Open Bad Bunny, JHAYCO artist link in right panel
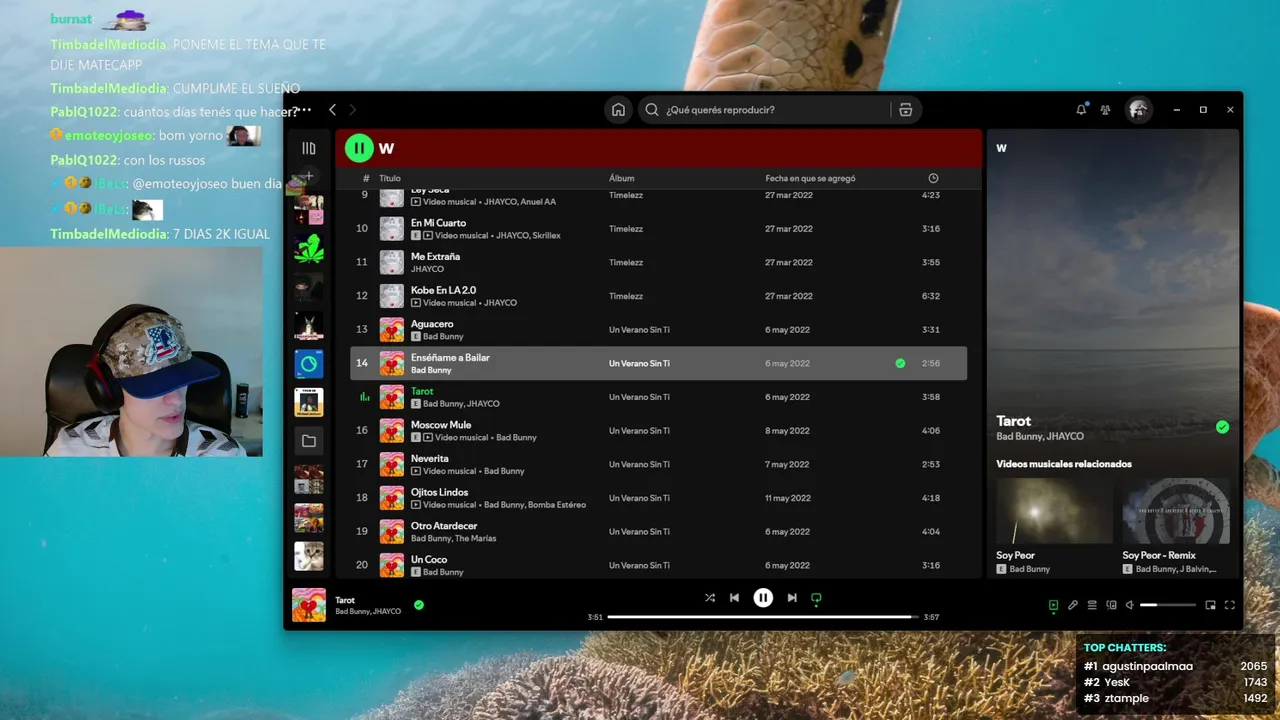1280x720 pixels. [x=1040, y=436]
